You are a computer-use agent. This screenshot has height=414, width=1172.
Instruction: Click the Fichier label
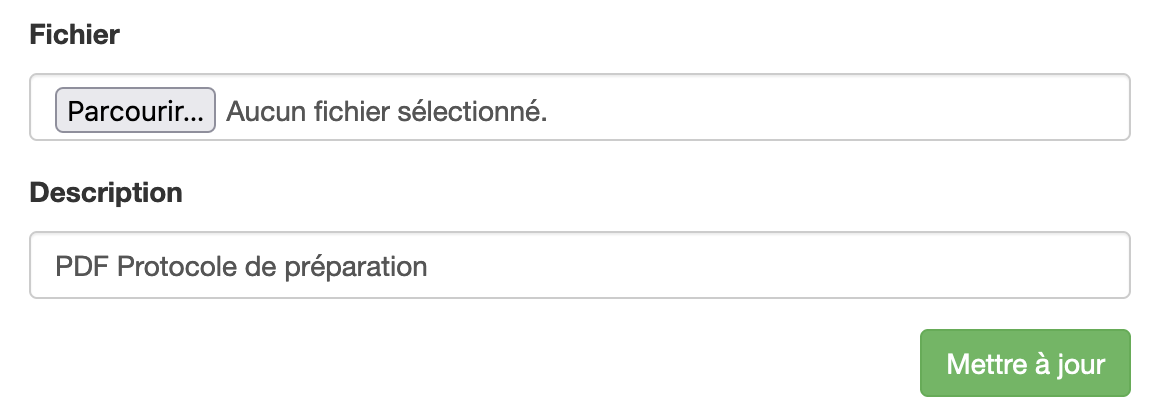75,35
